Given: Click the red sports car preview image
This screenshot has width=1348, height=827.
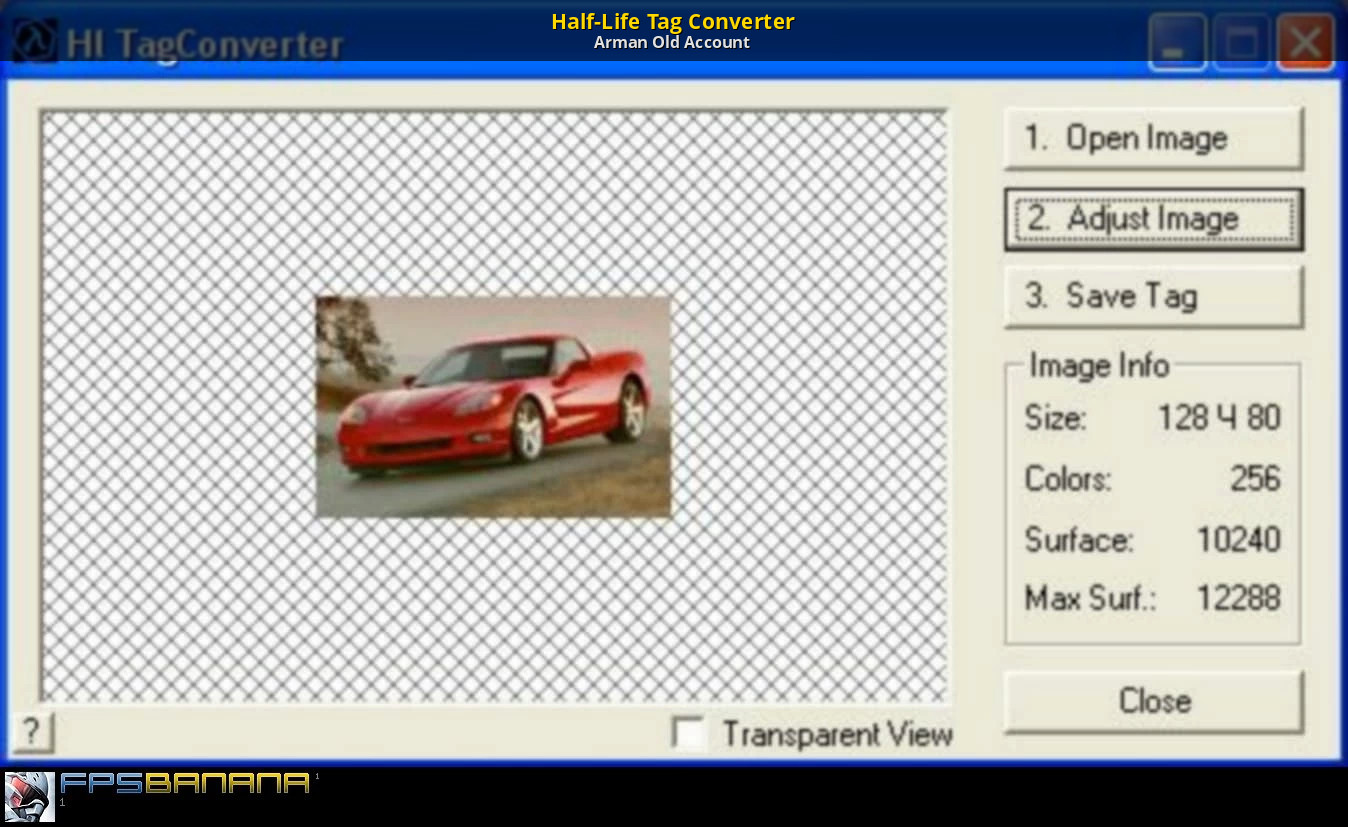Looking at the screenshot, I should click(x=493, y=407).
